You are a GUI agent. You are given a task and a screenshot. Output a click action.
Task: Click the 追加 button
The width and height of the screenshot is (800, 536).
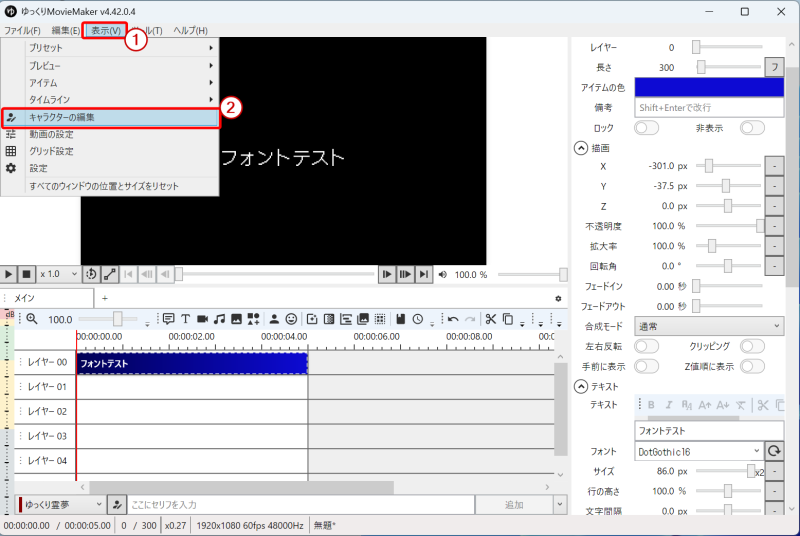point(513,505)
